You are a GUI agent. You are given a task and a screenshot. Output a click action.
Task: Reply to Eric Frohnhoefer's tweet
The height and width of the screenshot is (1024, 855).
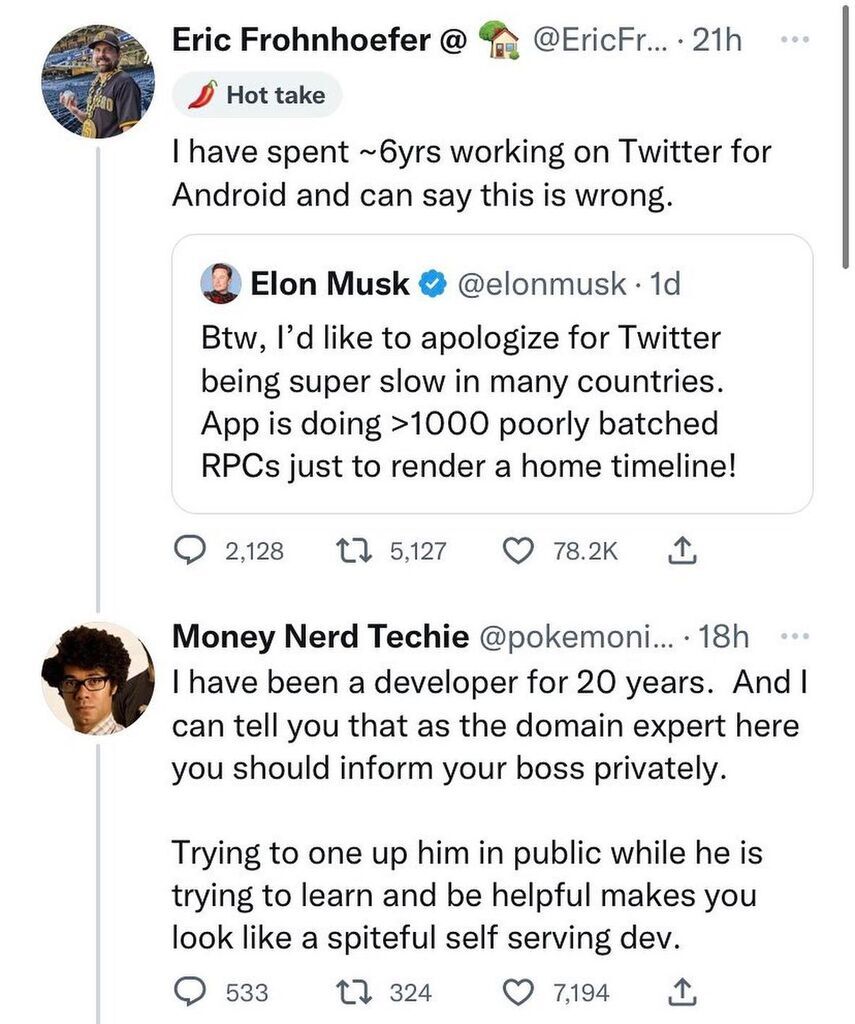point(189,550)
